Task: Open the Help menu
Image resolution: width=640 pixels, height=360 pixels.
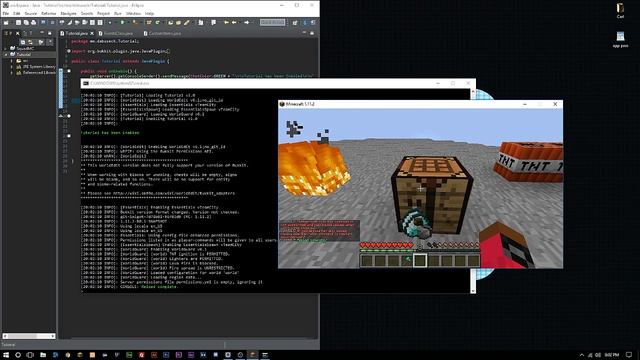Action: [x=150, y=13]
